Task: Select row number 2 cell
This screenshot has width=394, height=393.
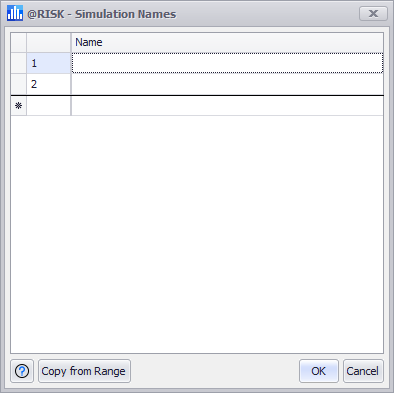Action: 49,84
